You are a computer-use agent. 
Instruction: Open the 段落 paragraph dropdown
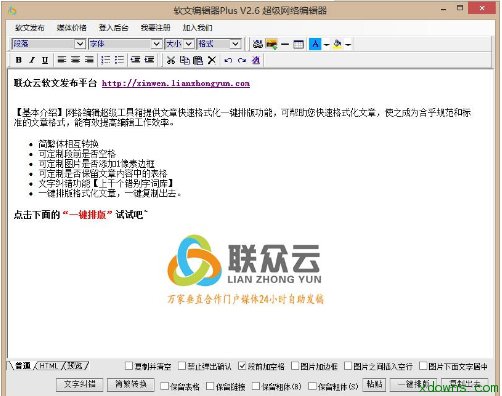tap(48, 44)
